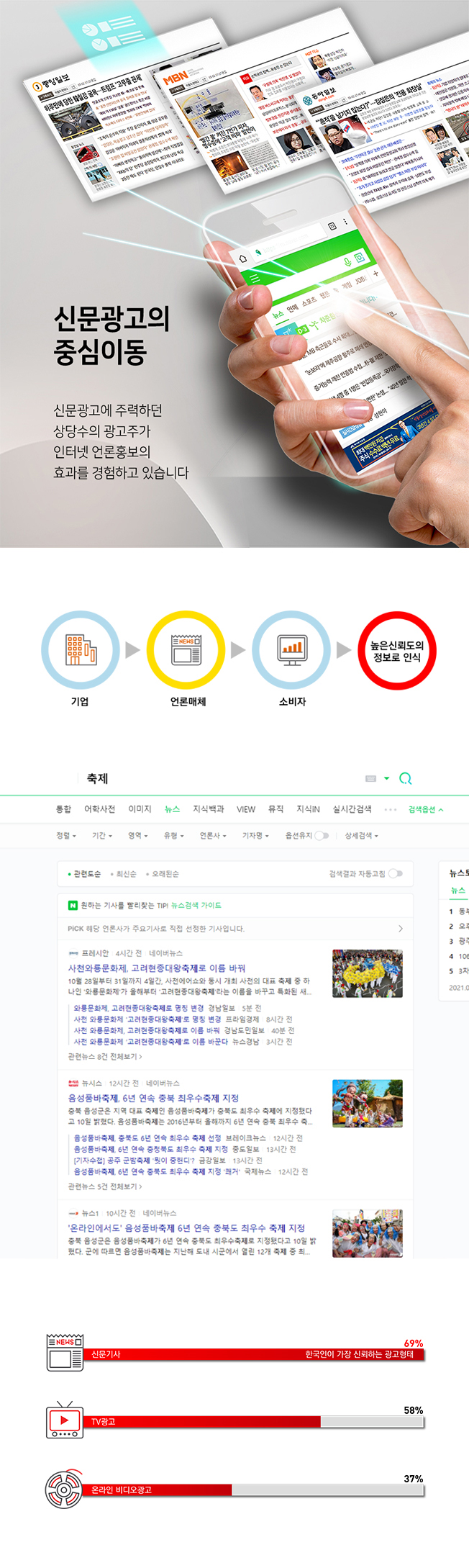
Task: Open the 상세검색 dropdown
Action: point(361,836)
